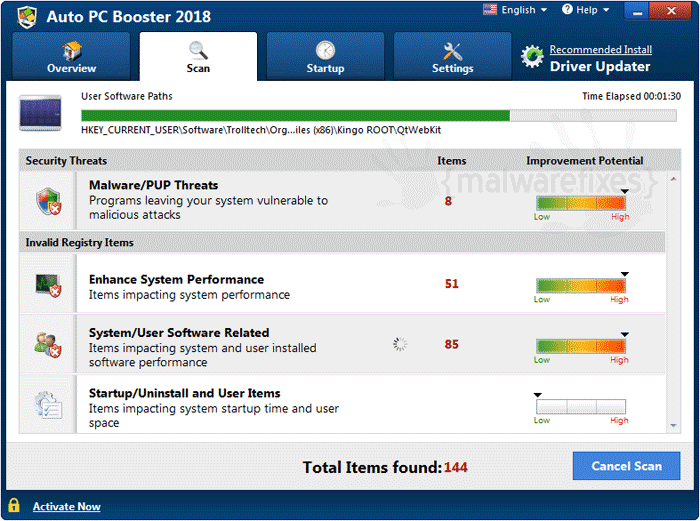The image size is (700, 521).
Task: Click the green scan progress bar
Action: point(379,116)
